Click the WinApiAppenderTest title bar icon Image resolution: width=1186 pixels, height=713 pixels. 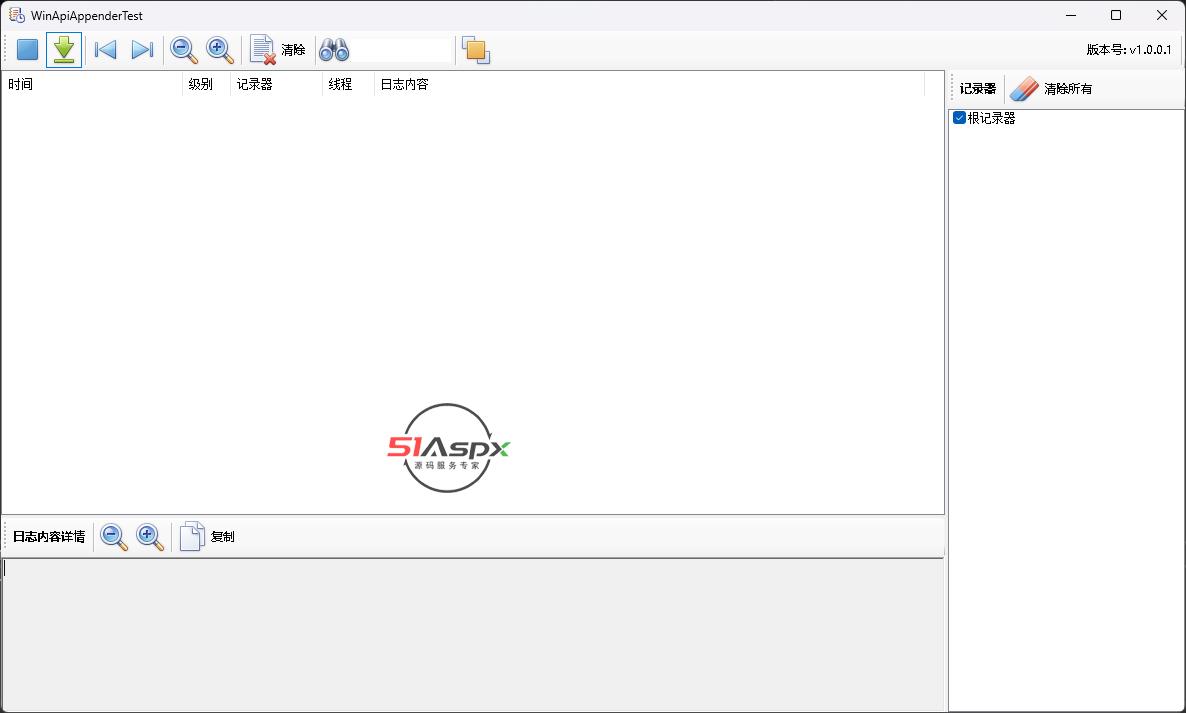coord(17,15)
